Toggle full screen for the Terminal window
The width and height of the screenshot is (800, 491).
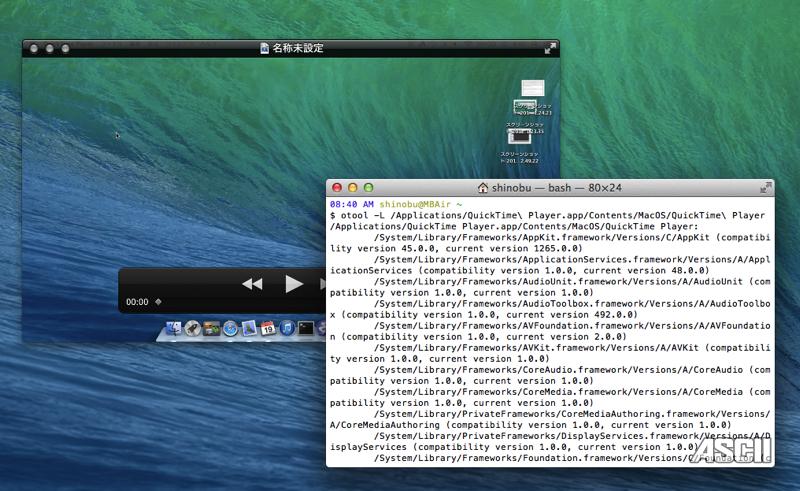(x=766, y=187)
